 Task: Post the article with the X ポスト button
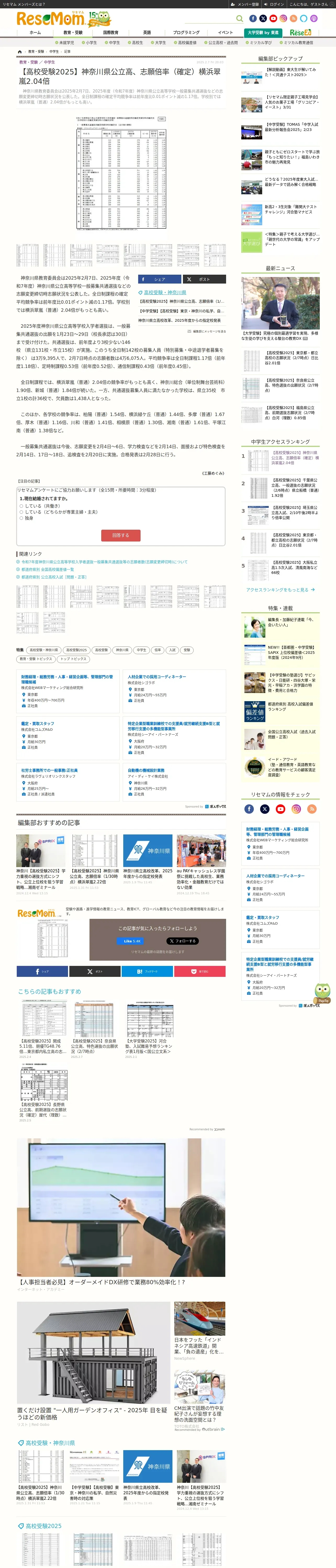tap(204, 279)
